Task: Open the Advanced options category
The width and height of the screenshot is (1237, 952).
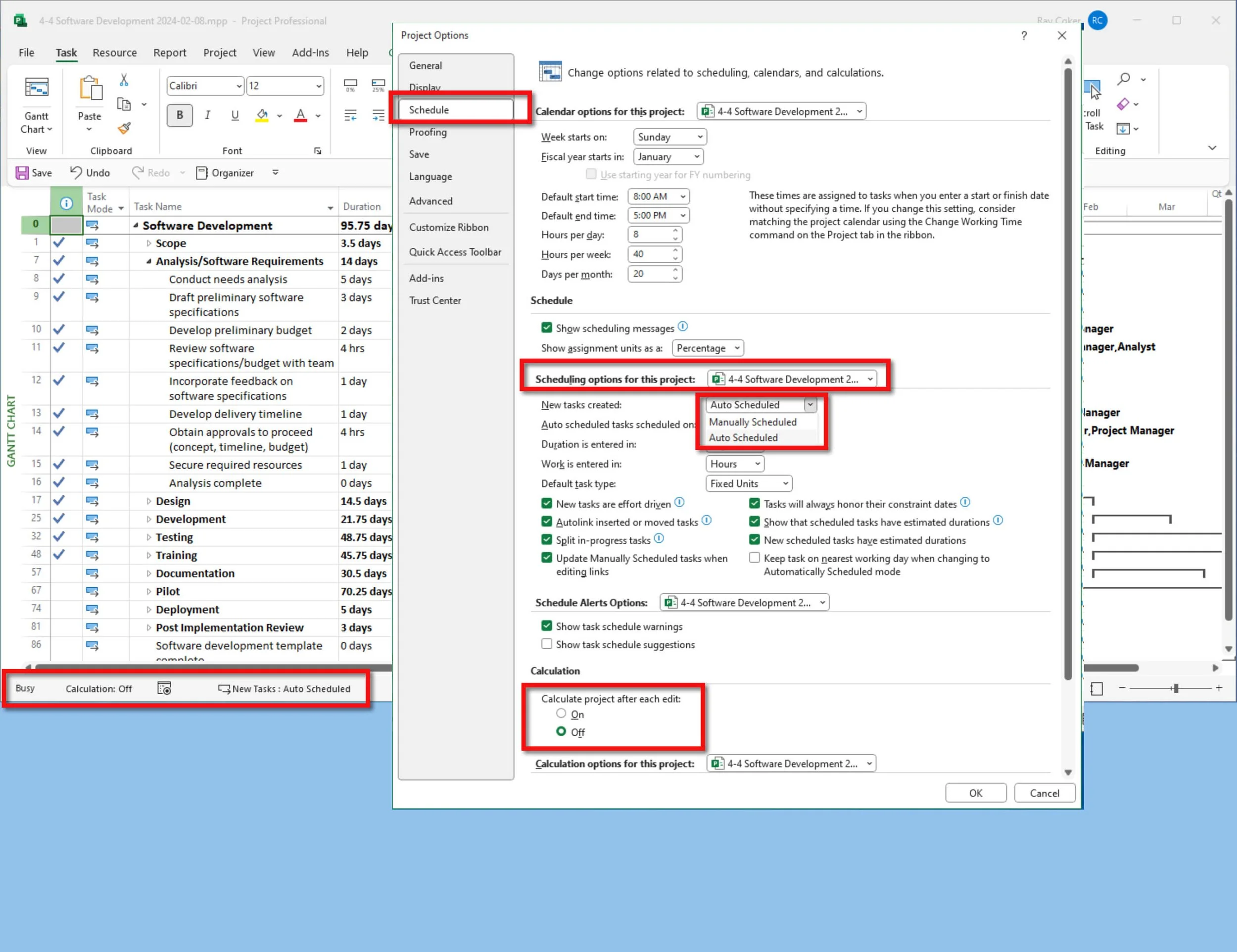Action: [x=430, y=201]
